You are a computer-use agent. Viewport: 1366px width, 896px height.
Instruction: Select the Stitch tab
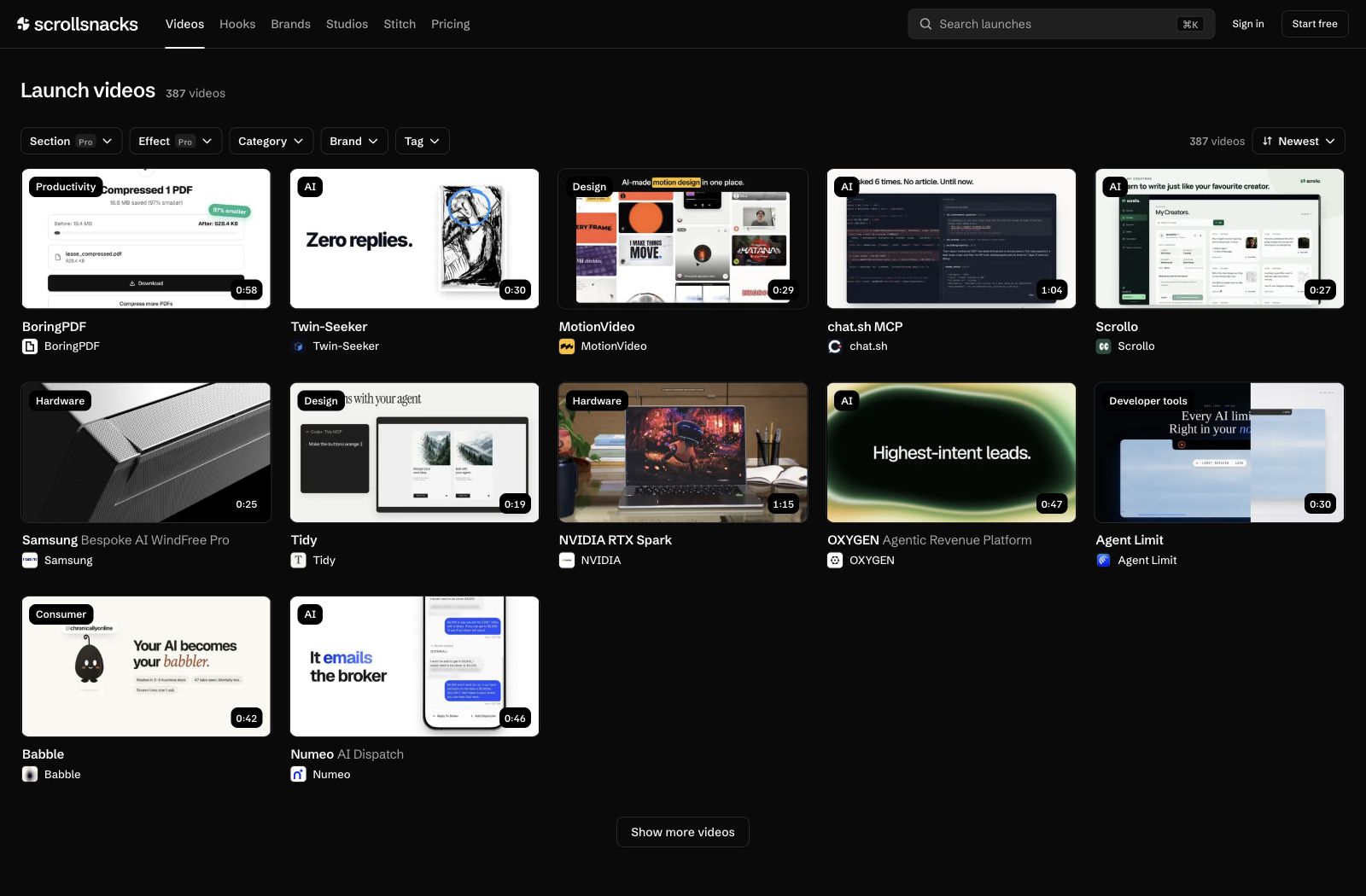click(x=400, y=24)
